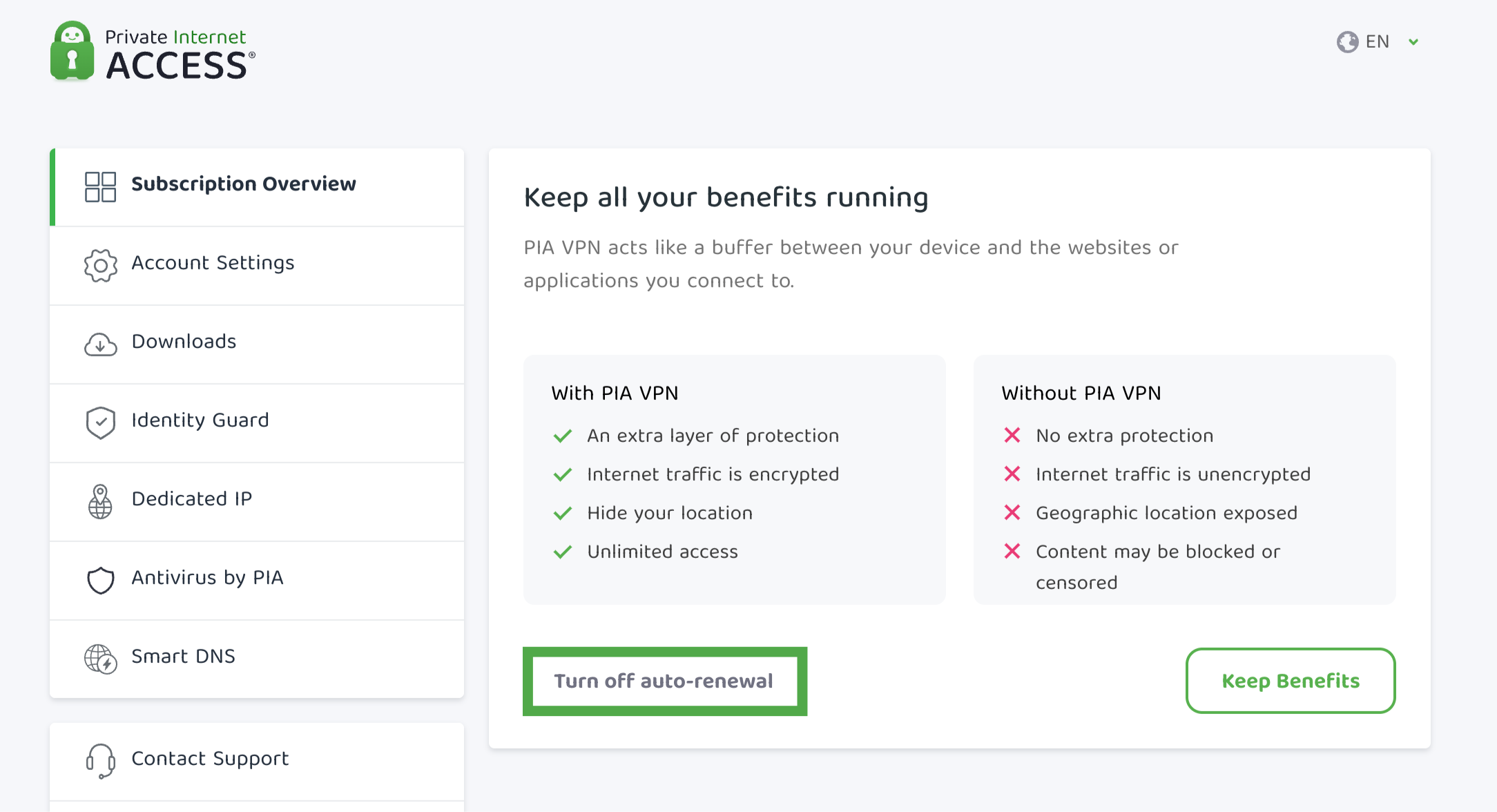Open Contact Support link
The image size is (1497, 812).
click(x=257, y=762)
